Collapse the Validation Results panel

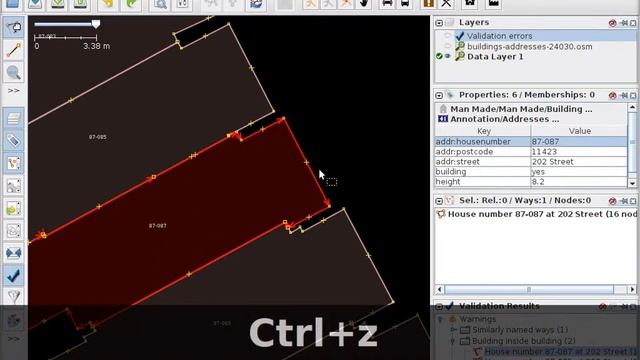click(x=439, y=306)
